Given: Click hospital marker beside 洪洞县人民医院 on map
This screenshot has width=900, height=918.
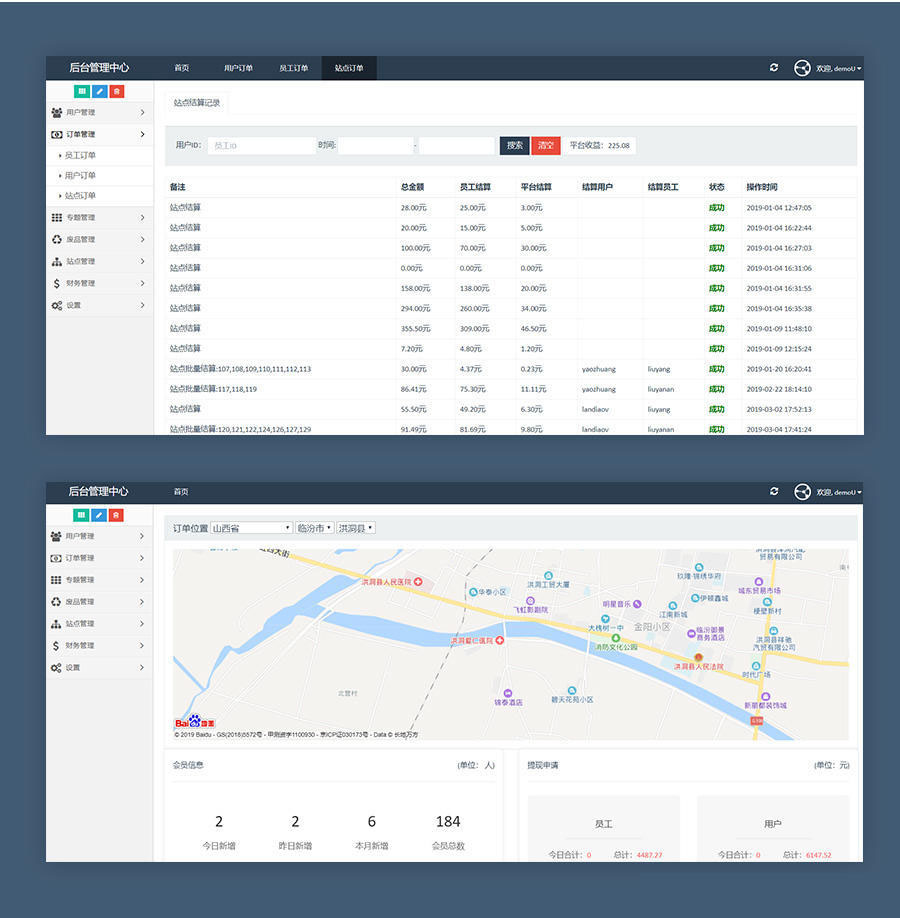Looking at the screenshot, I should 418,582.
